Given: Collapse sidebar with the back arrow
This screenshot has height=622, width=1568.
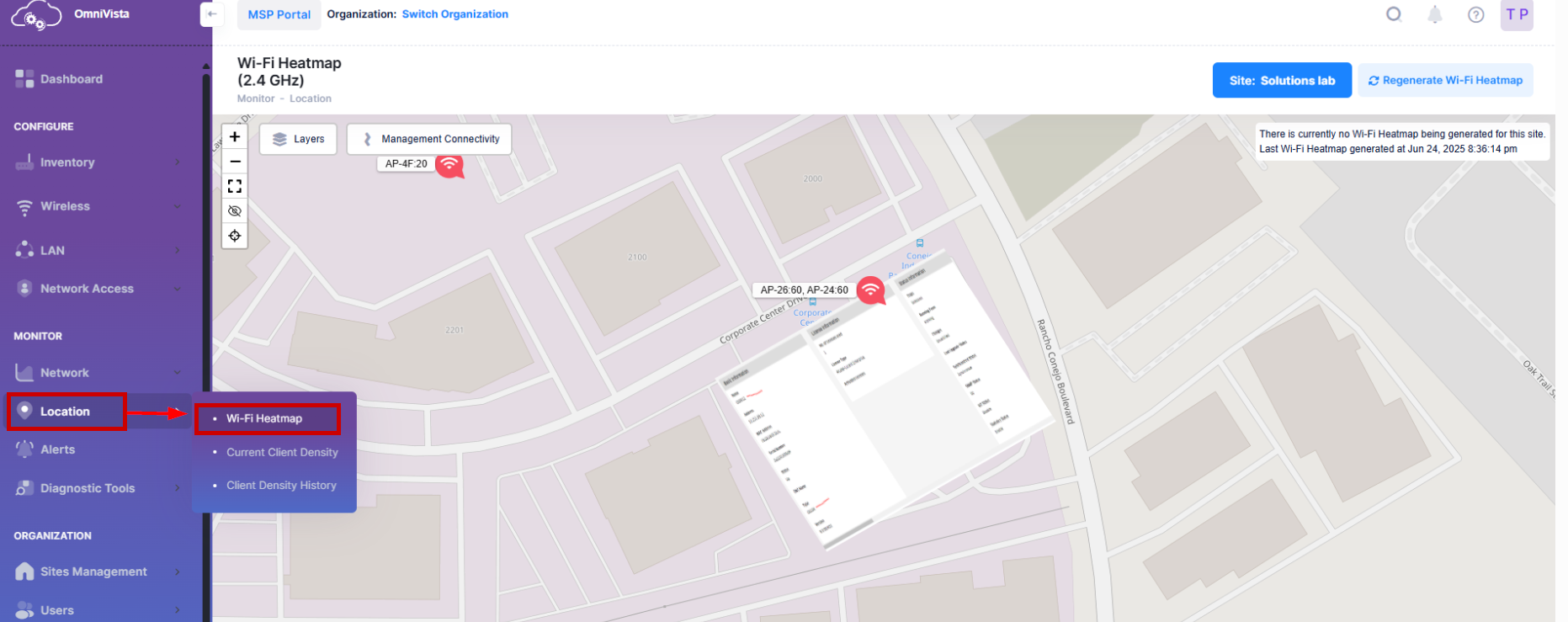Looking at the screenshot, I should pos(212,14).
